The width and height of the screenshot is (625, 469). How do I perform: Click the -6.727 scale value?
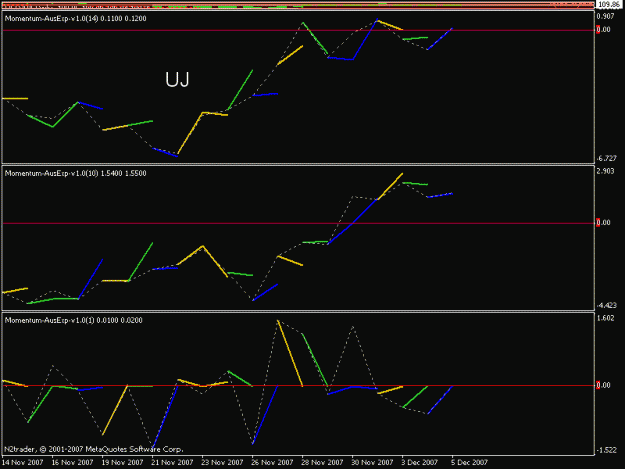606,159
